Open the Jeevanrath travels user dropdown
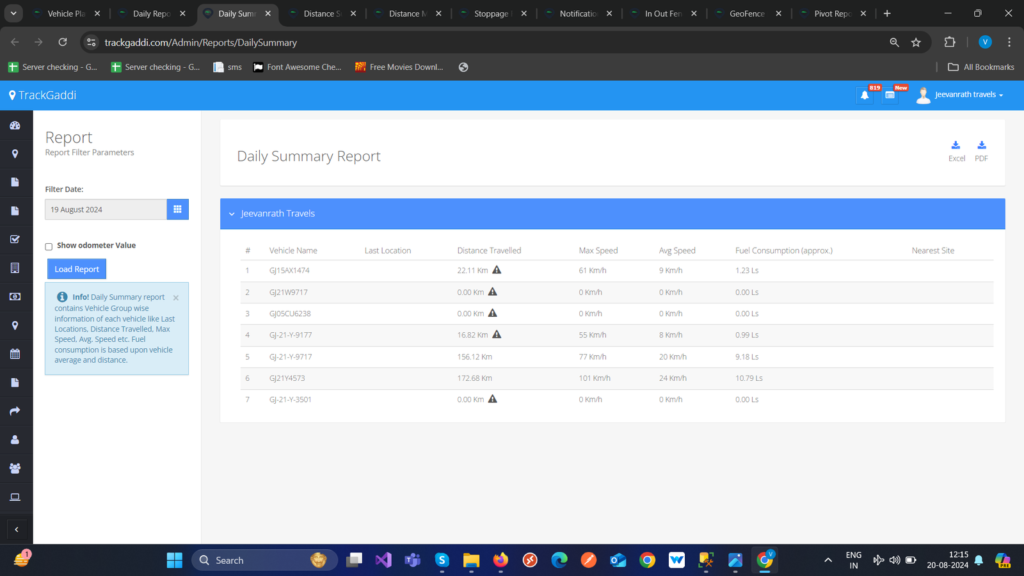The height and width of the screenshot is (576, 1024). pos(960,95)
